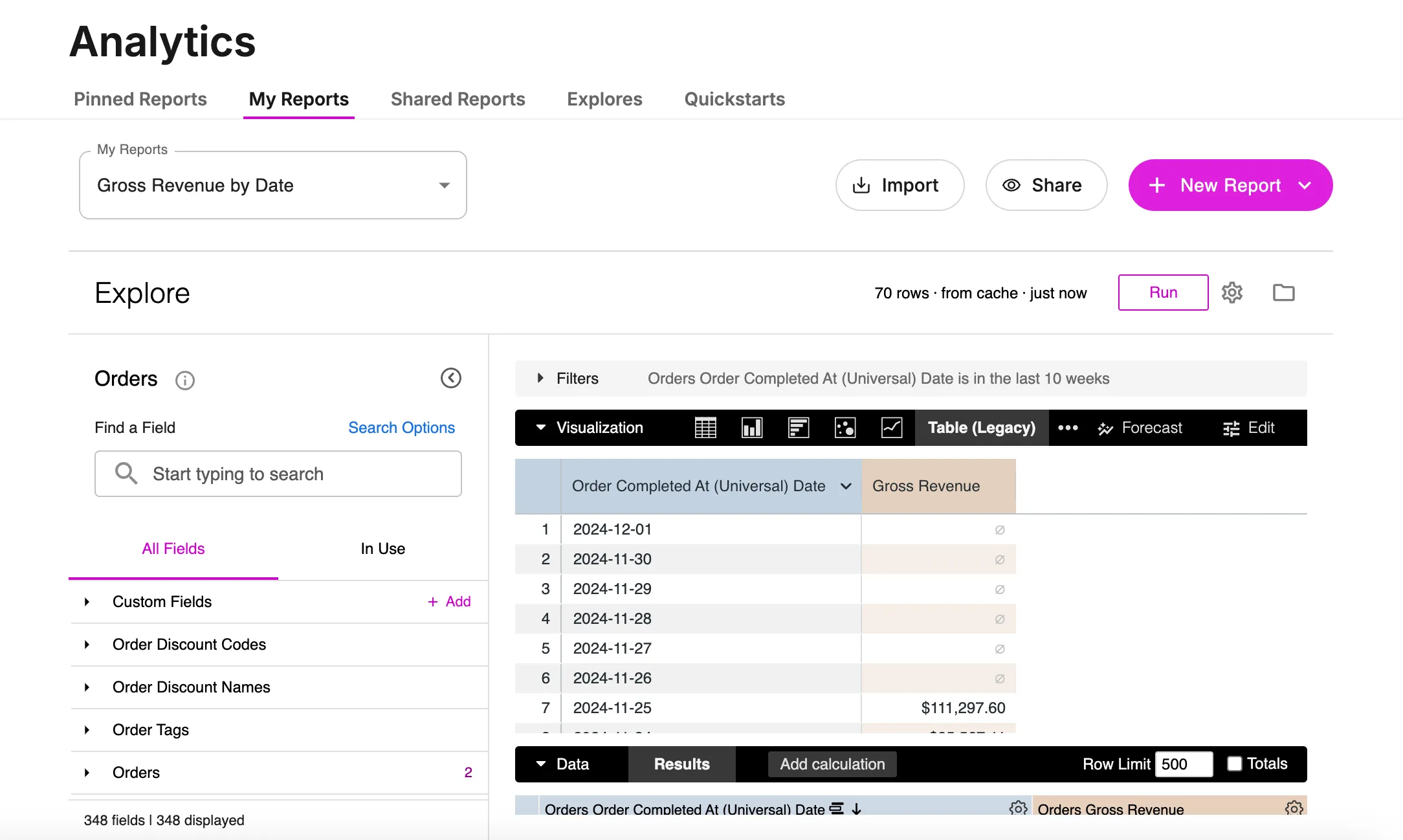Click the sort descending arrow in data header

pos(857,809)
